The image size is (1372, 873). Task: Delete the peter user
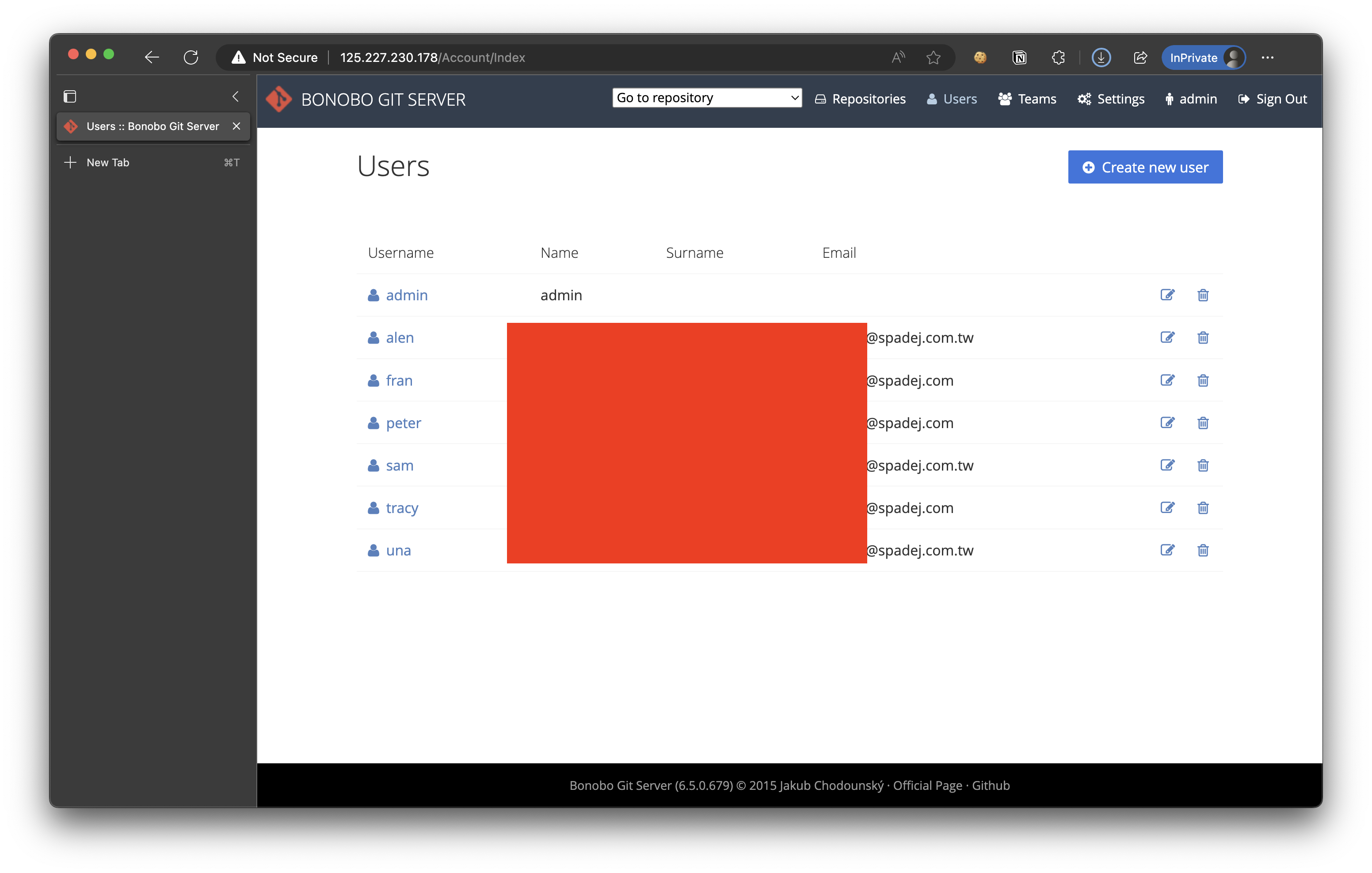tap(1203, 422)
